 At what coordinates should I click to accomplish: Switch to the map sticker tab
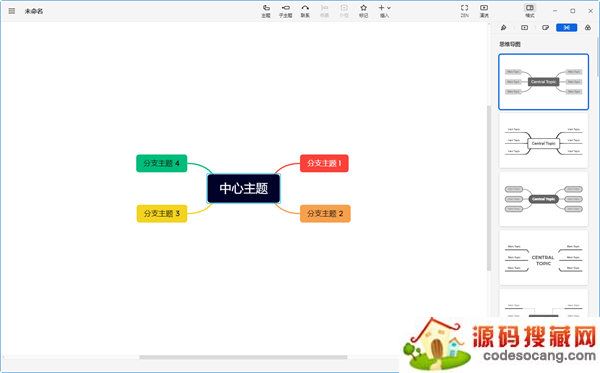546,28
